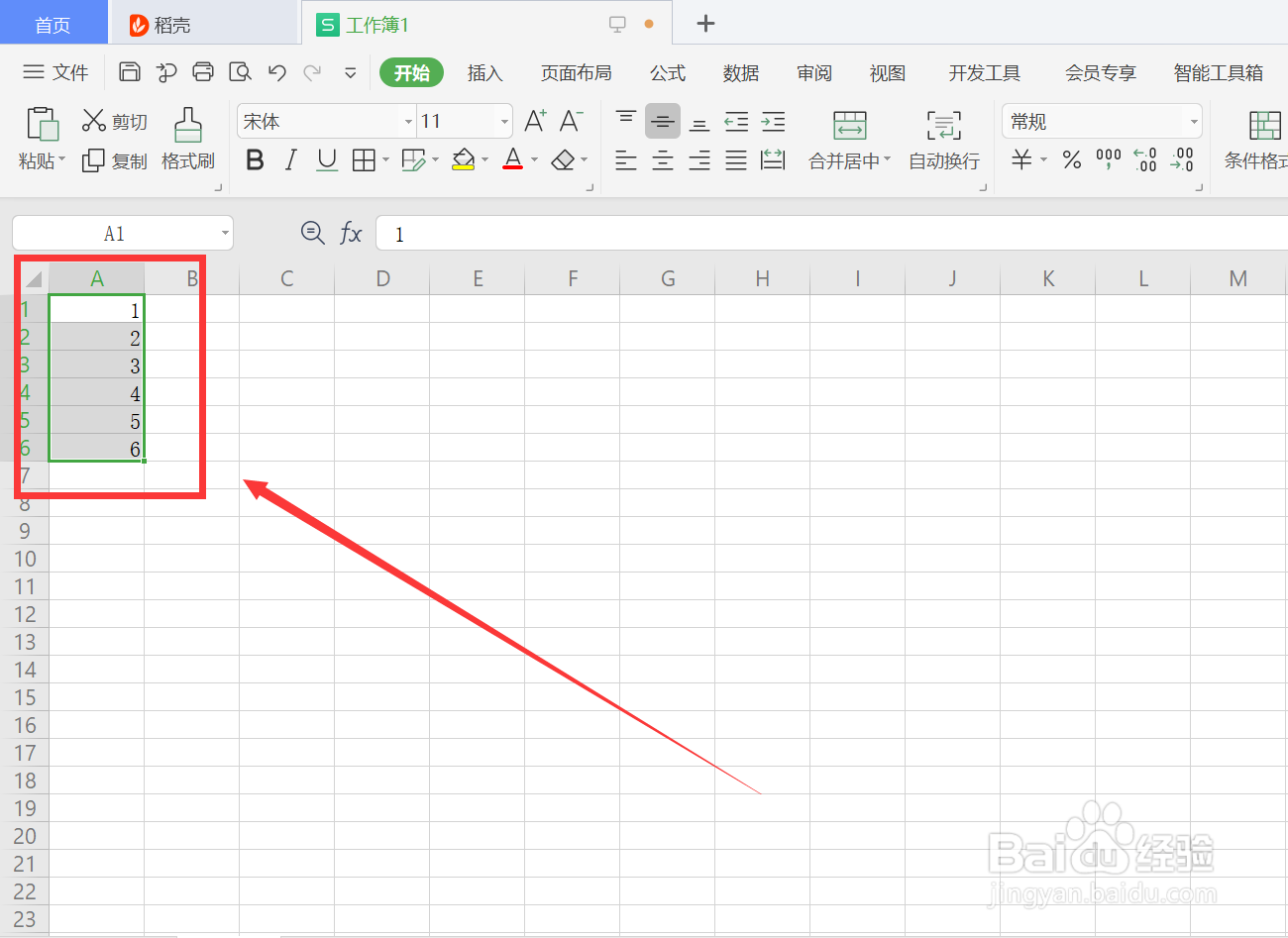This screenshot has width=1288, height=938.
Task: Expand Name Box dropdown arrow
Action: click(225, 234)
